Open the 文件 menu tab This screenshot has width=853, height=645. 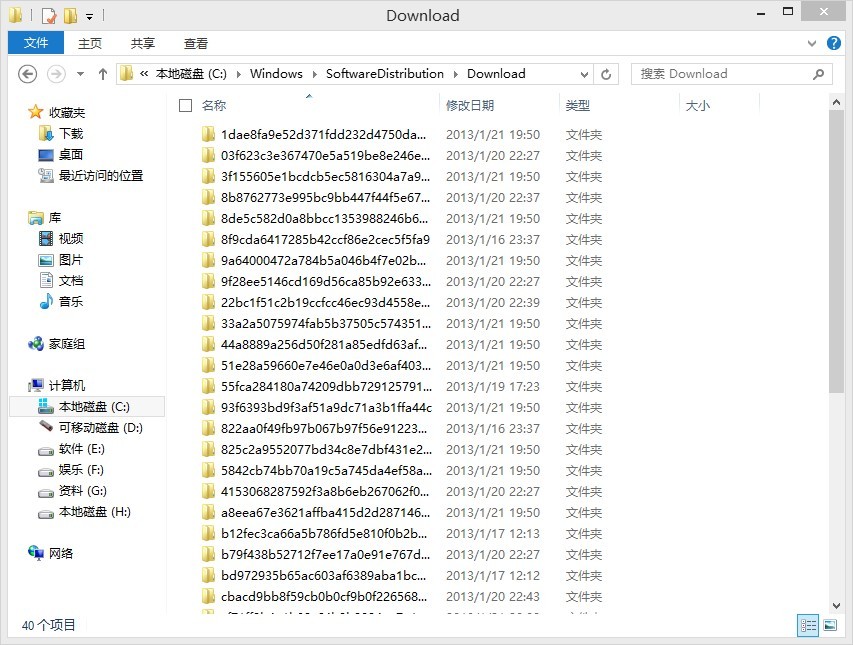36,43
